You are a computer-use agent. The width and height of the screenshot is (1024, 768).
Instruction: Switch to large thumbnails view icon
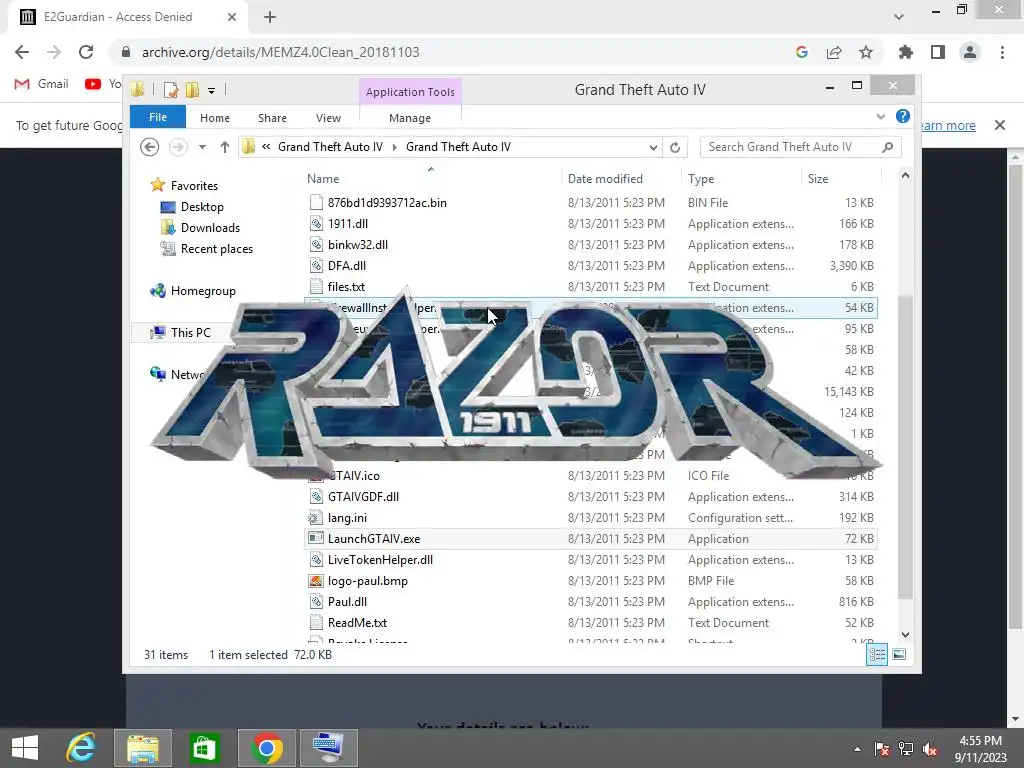point(899,654)
